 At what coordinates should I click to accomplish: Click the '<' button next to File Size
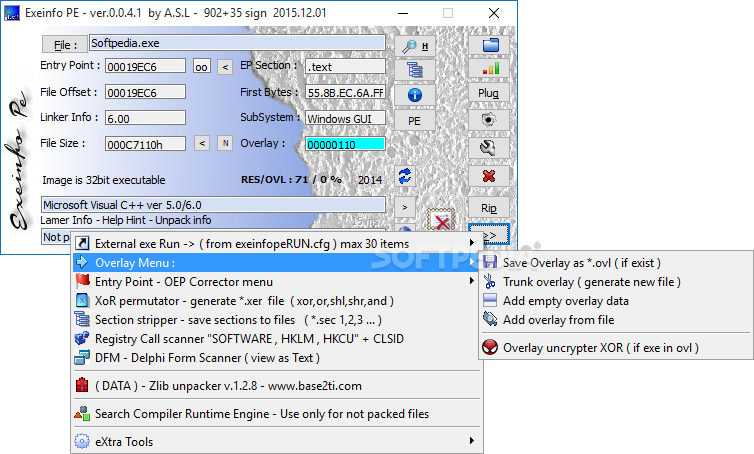coord(202,143)
